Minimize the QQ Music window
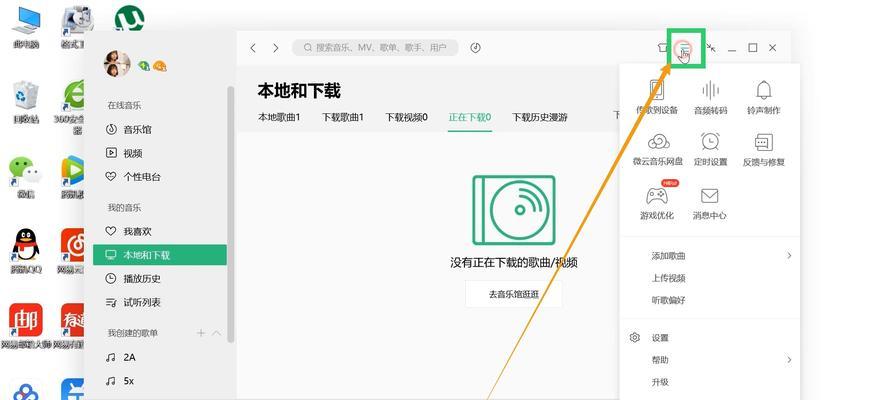Image resolution: width=889 pixels, height=400 pixels. [x=732, y=48]
